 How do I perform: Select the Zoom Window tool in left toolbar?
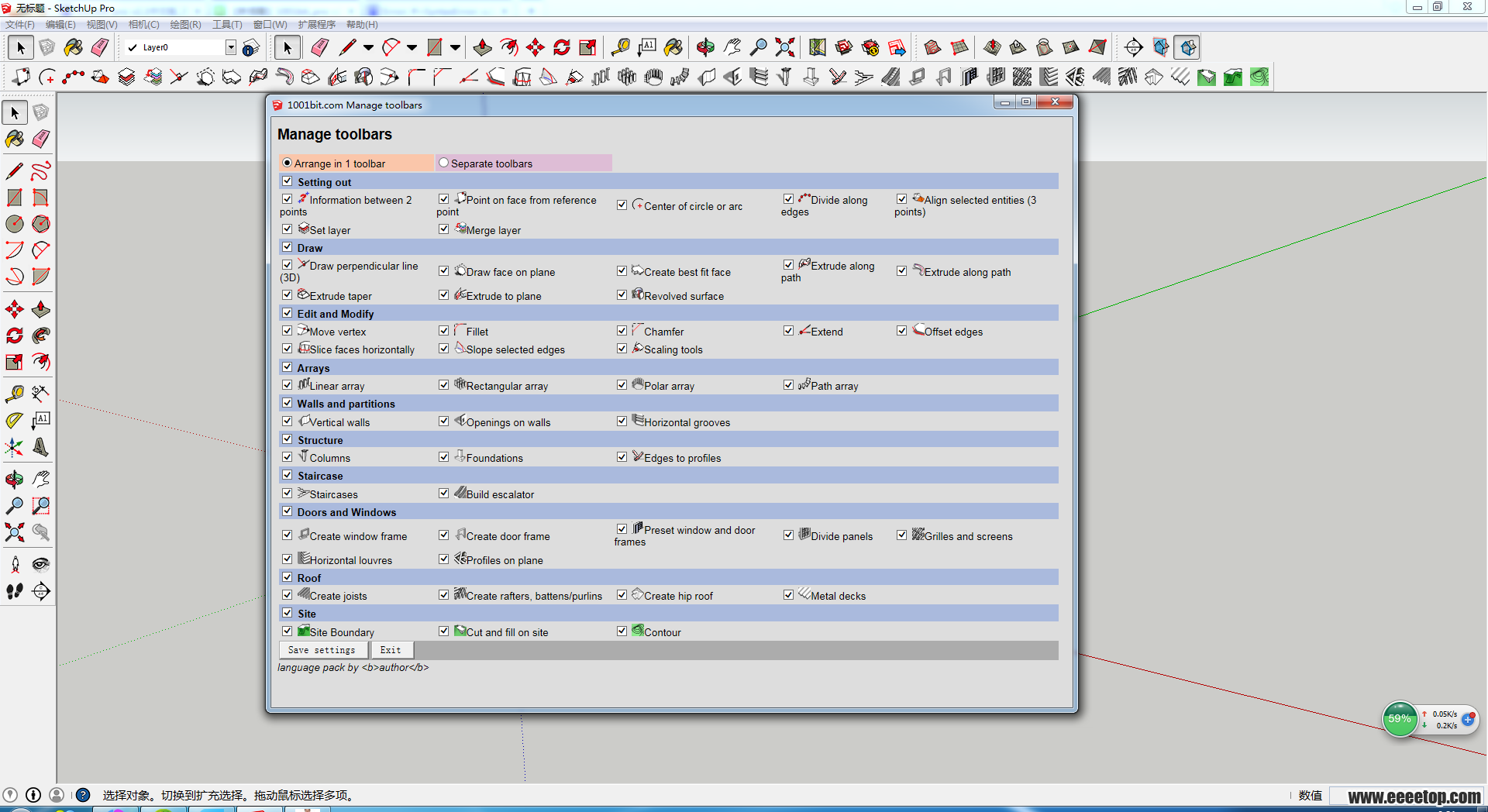(x=41, y=506)
